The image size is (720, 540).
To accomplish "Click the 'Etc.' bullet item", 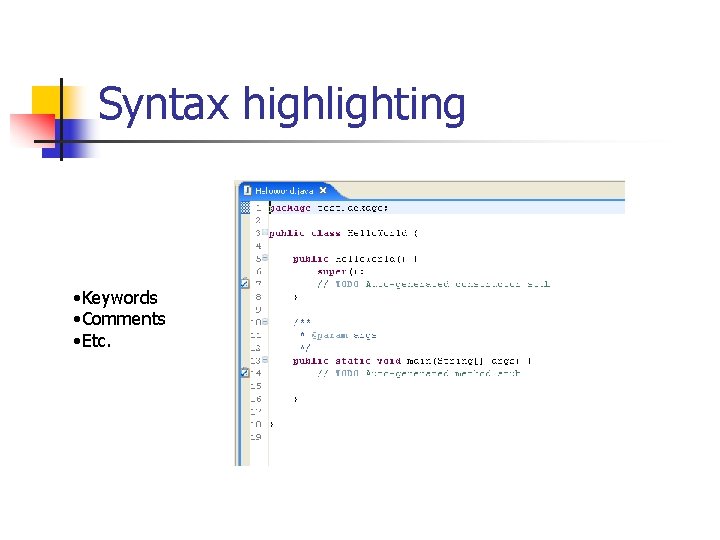I will 92,341.
